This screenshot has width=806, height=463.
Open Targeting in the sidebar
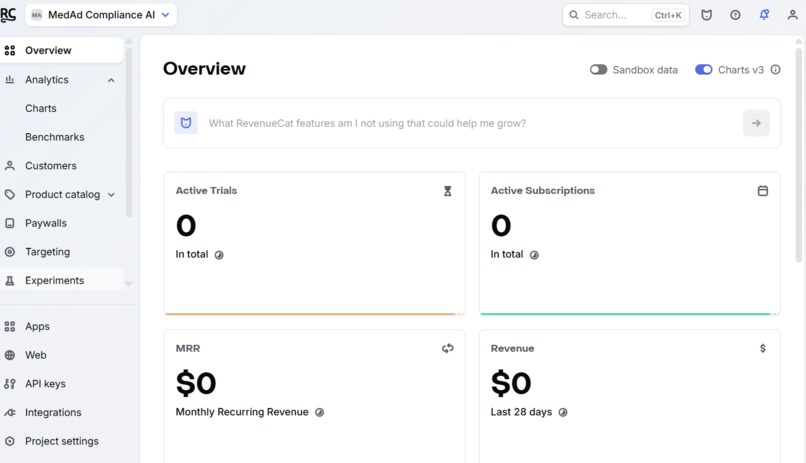47,252
